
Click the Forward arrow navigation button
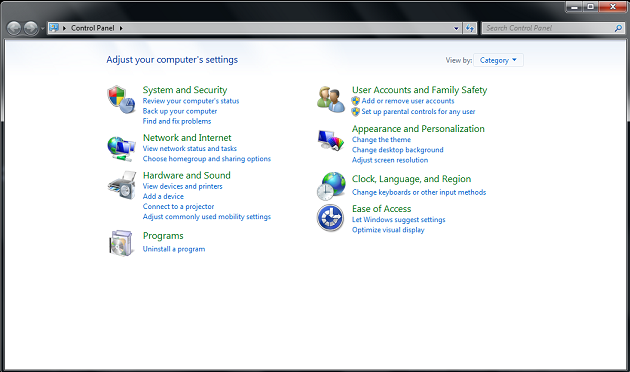pyautogui.click(x=31, y=29)
